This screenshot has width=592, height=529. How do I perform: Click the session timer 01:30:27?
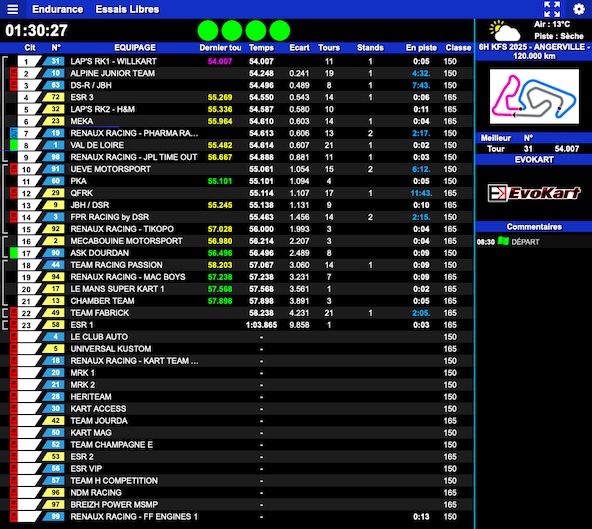click(36, 31)
